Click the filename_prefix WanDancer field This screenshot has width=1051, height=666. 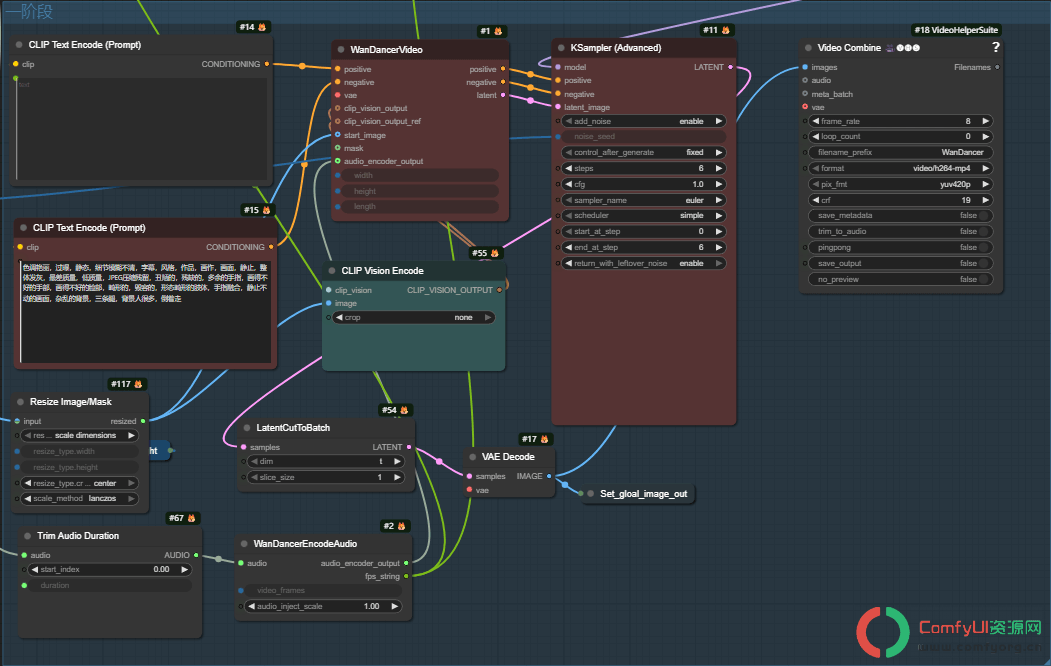pos(901,152)
